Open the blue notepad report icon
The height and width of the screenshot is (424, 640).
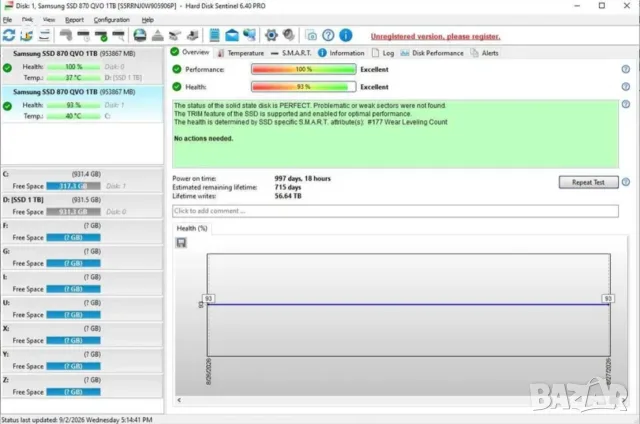click(214, 36)
